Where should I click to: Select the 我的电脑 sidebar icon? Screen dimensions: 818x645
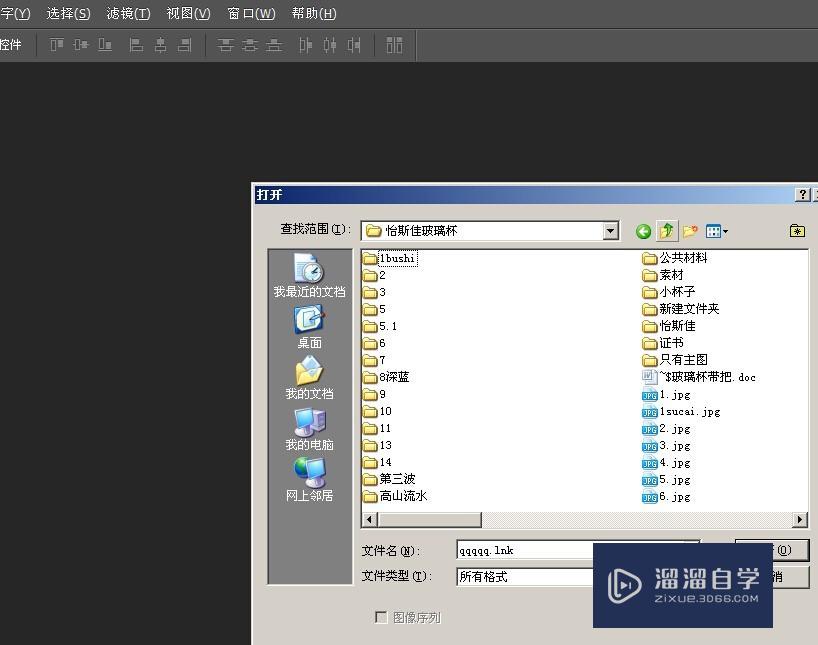[x=308, y=424]
